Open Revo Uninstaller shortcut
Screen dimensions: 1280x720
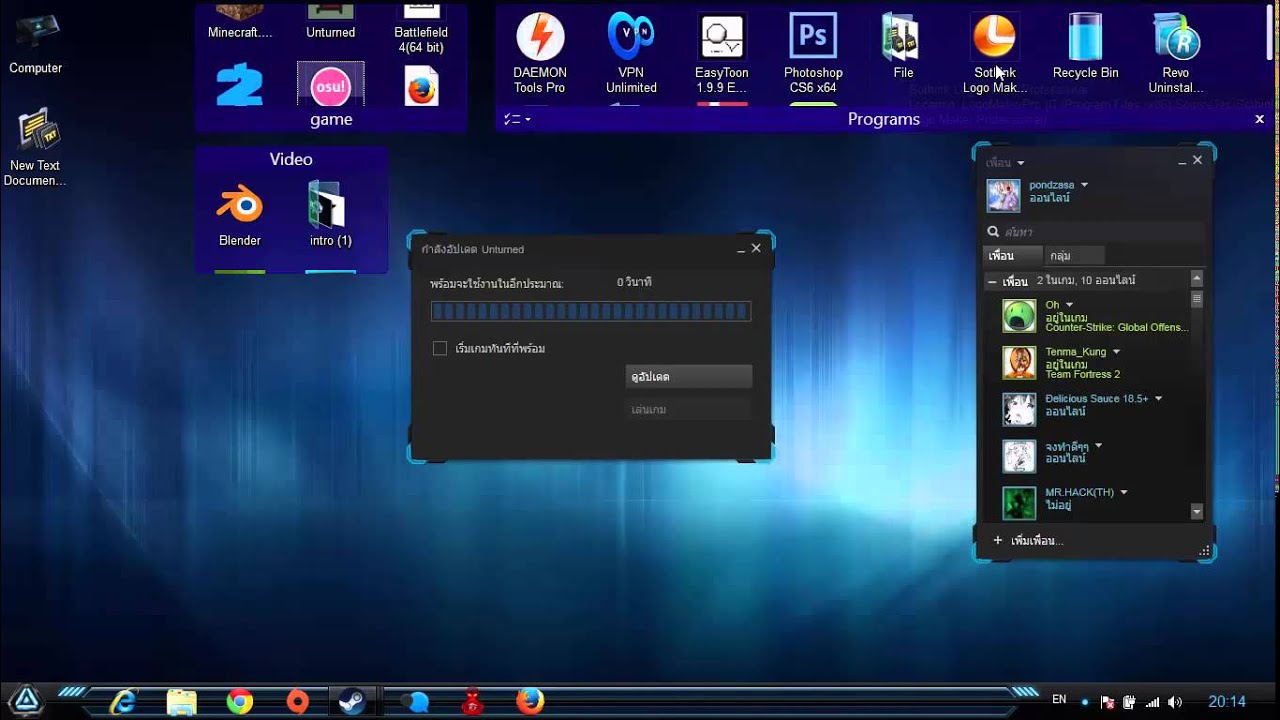point(1176,54)
